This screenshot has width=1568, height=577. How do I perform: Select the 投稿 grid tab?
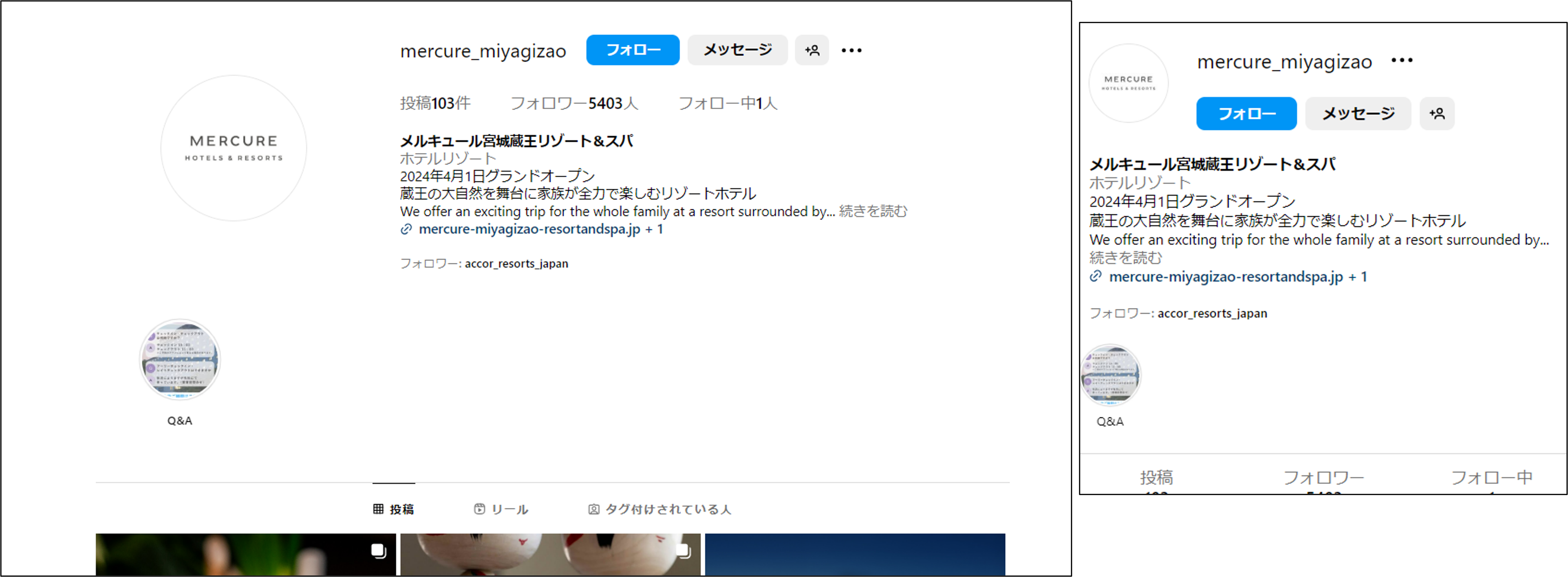(x=393, y=509)
